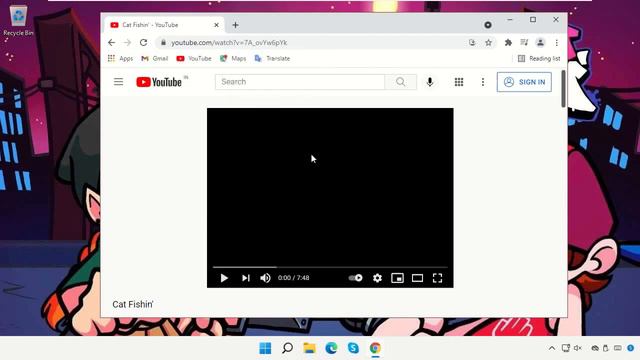Click the Cat Fishin' video title
The height and width of the screenshot is (360, 640).
coord(133,304)
